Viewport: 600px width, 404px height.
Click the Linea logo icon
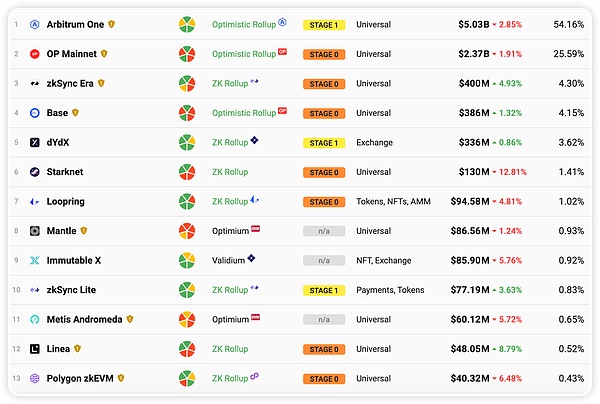(x=35, y=349)
